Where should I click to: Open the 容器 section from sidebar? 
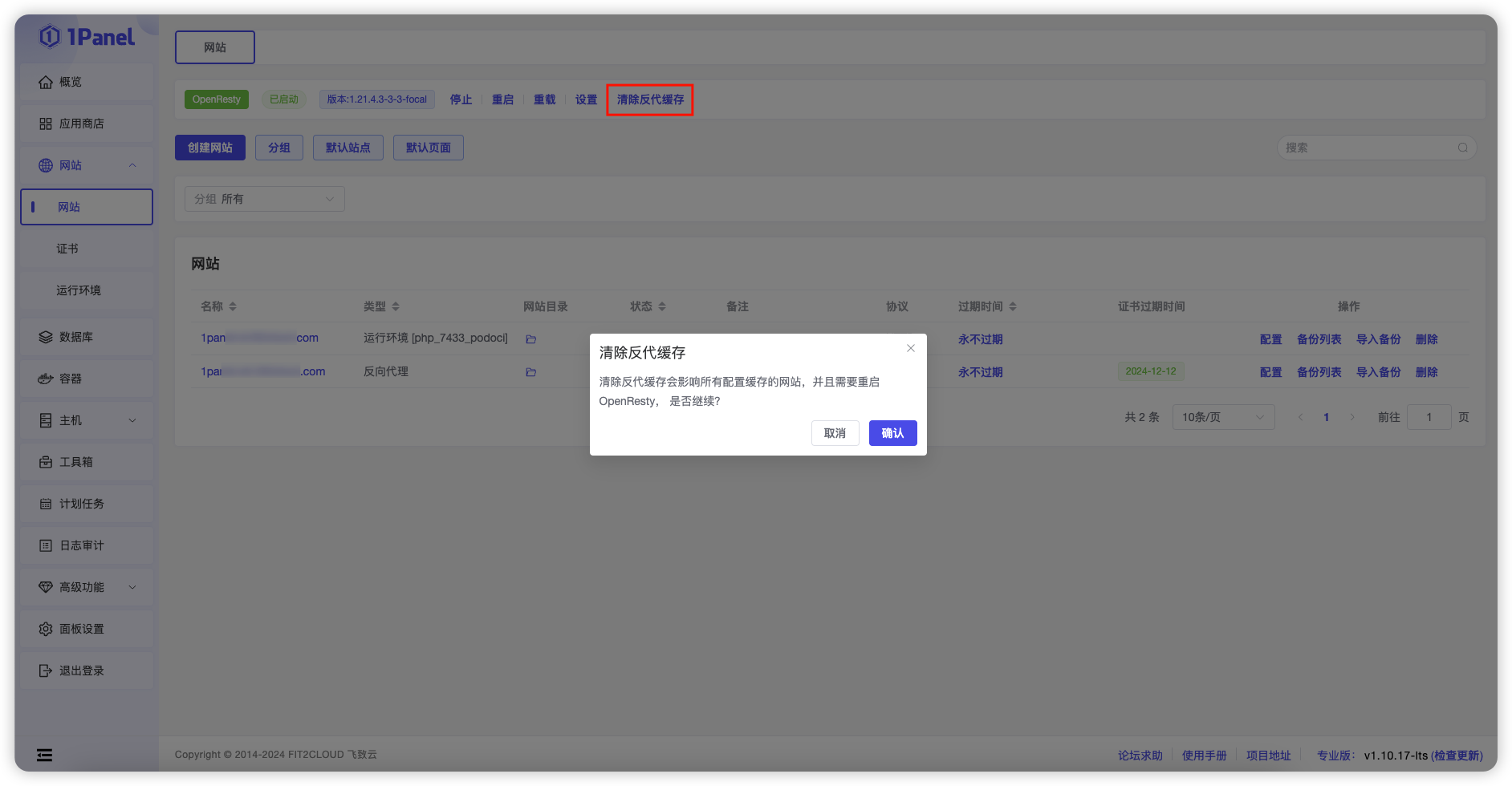[47, 378]
